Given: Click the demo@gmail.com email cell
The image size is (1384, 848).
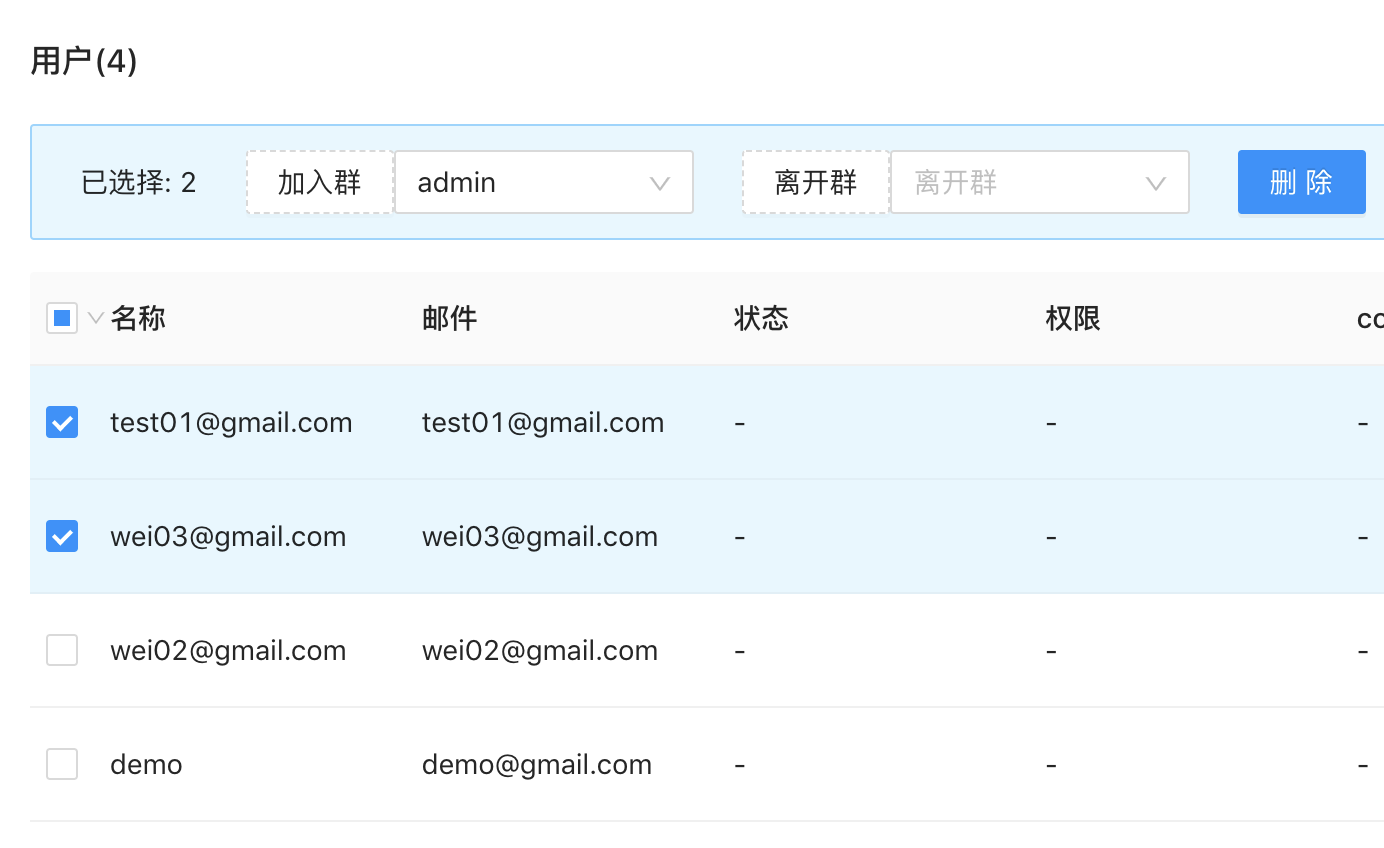Looking at the screenshot, I should click(537, 764).
